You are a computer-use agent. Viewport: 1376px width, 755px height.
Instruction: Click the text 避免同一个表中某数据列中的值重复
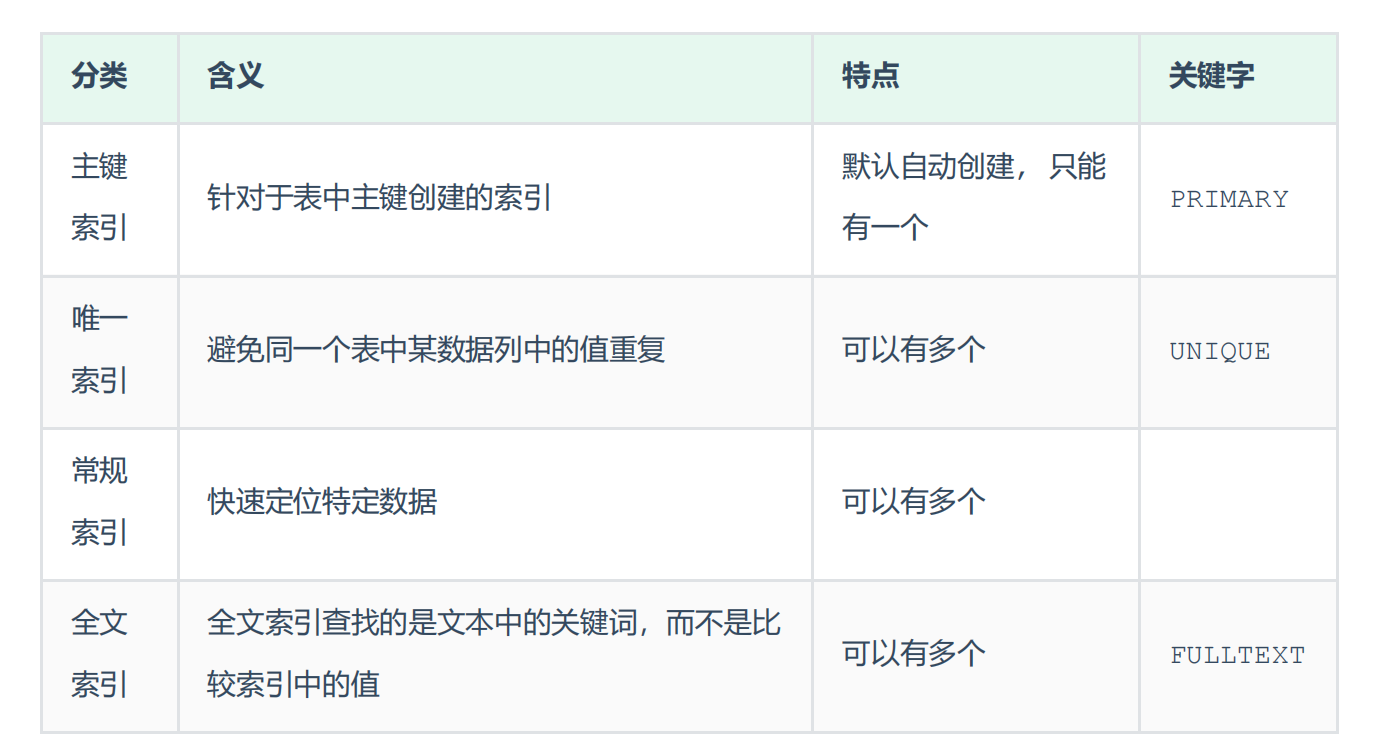(x=436, y=350)
